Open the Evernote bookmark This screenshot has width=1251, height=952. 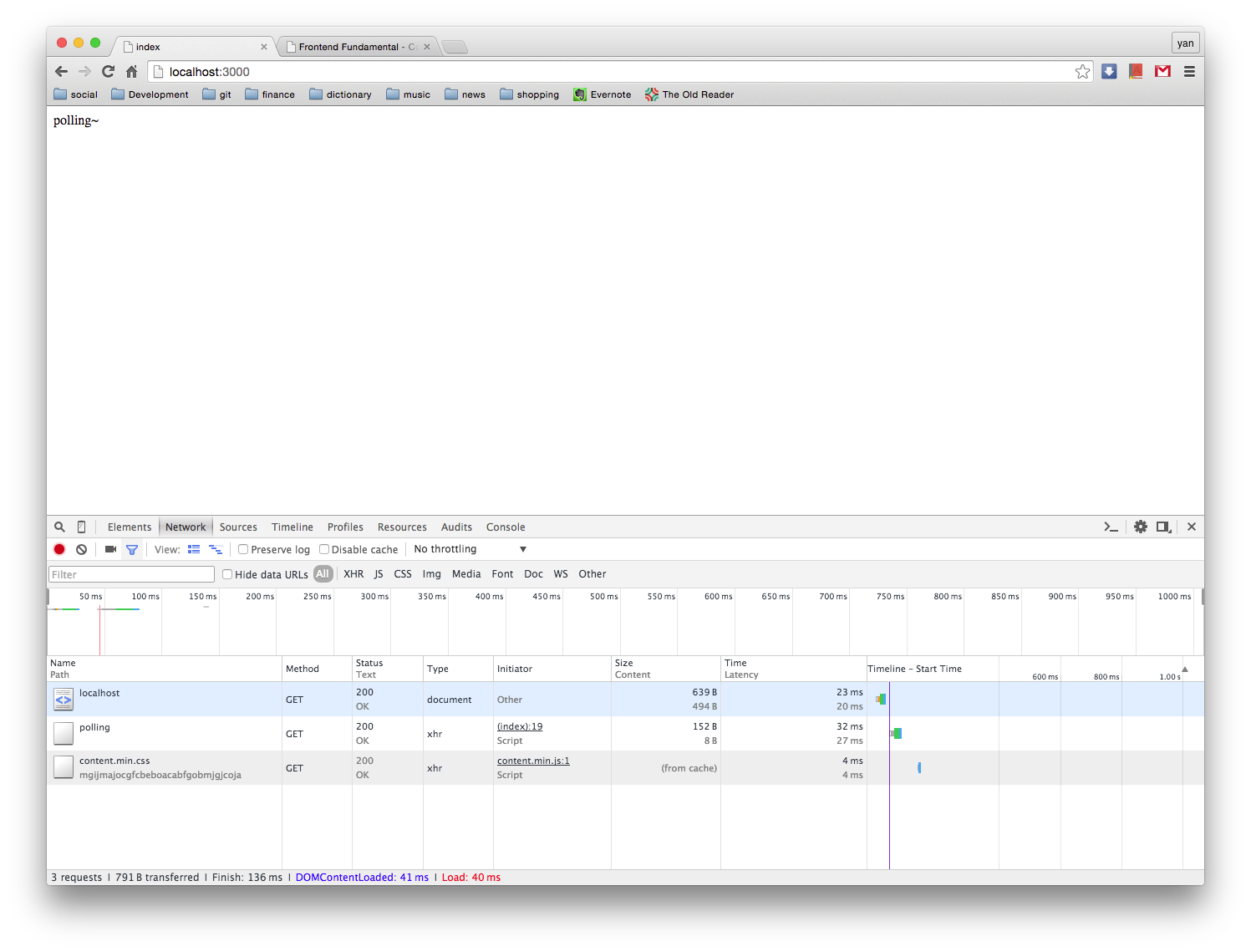pyautogui.click(x=603, y=94)
